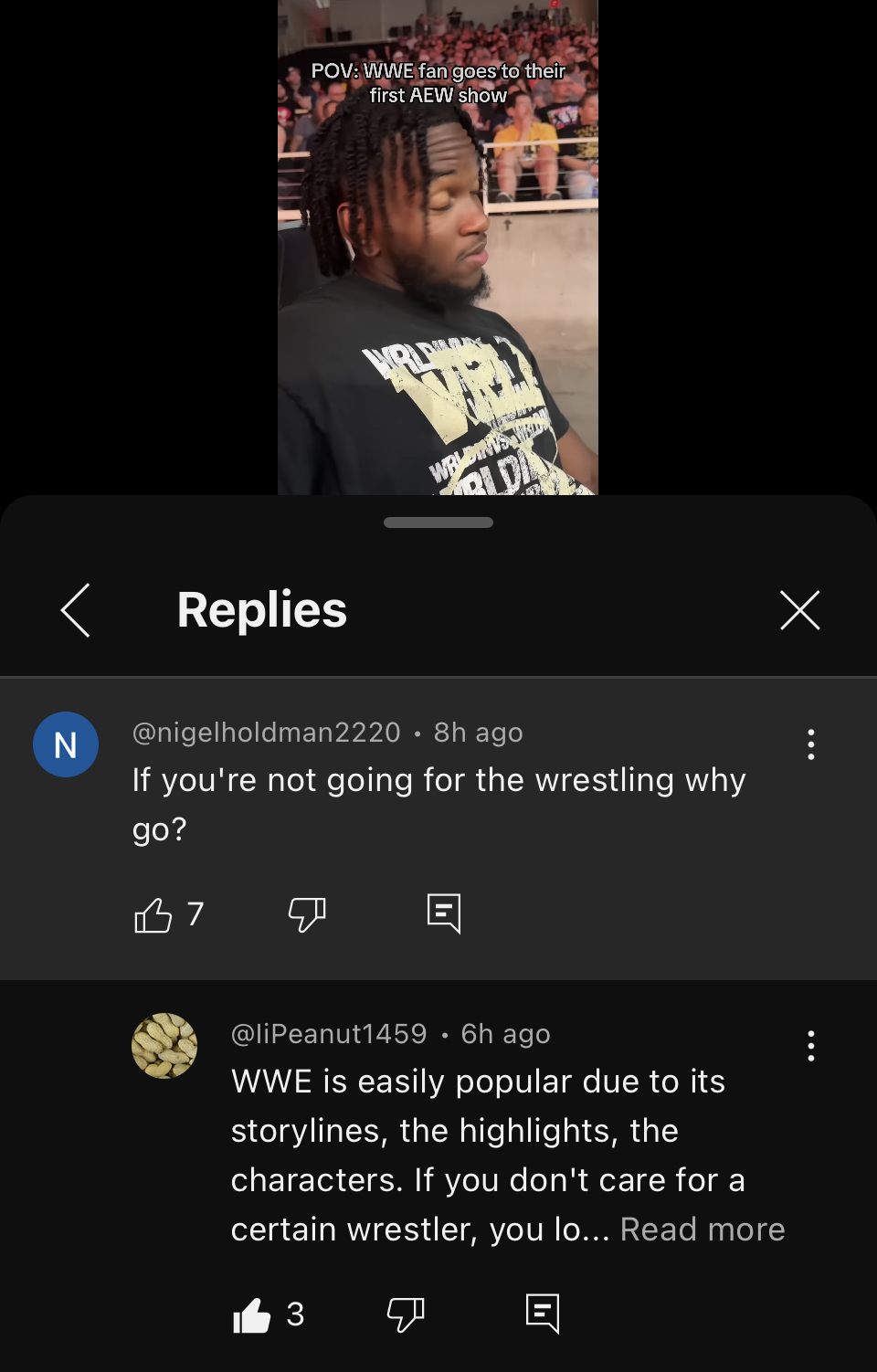Go back using the left arrow beside Replies
Viewport: 877px width, 1372px height.
tap(75, 610)
